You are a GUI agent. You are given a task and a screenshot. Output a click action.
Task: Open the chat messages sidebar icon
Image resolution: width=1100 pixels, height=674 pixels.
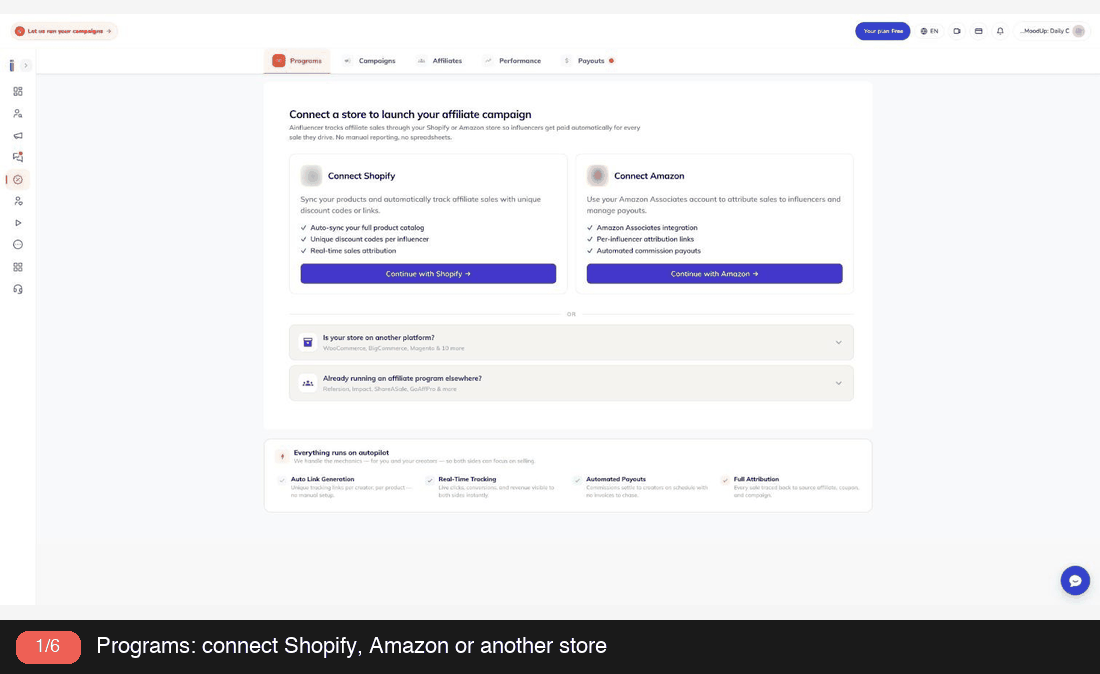click(18, 157)
